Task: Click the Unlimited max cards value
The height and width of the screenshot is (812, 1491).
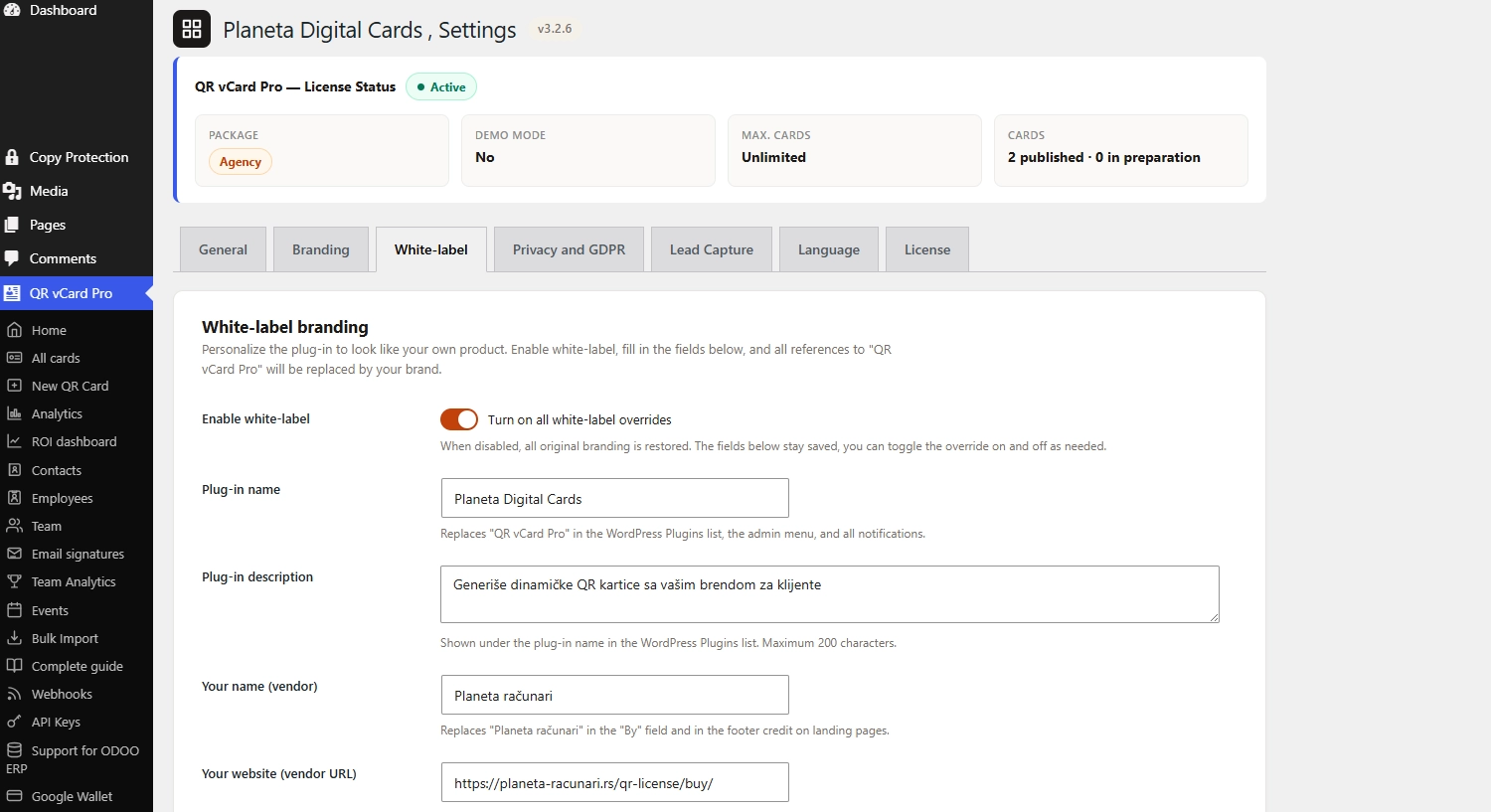Action: 773,157
